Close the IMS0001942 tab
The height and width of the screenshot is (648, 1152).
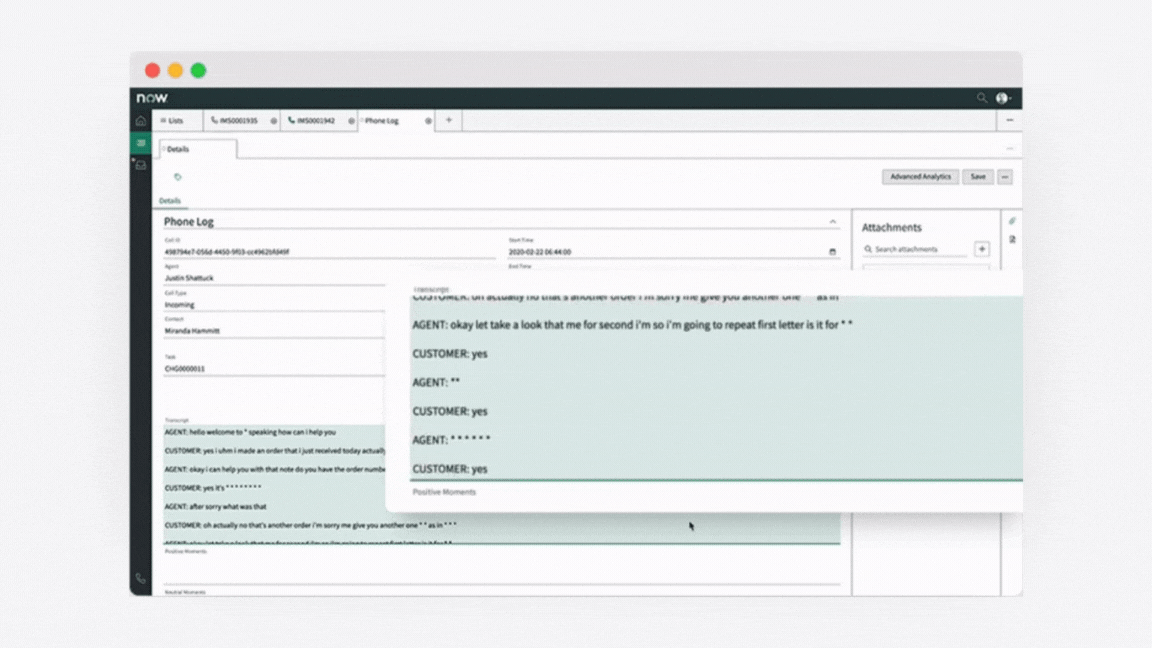[x=351, y=120]
